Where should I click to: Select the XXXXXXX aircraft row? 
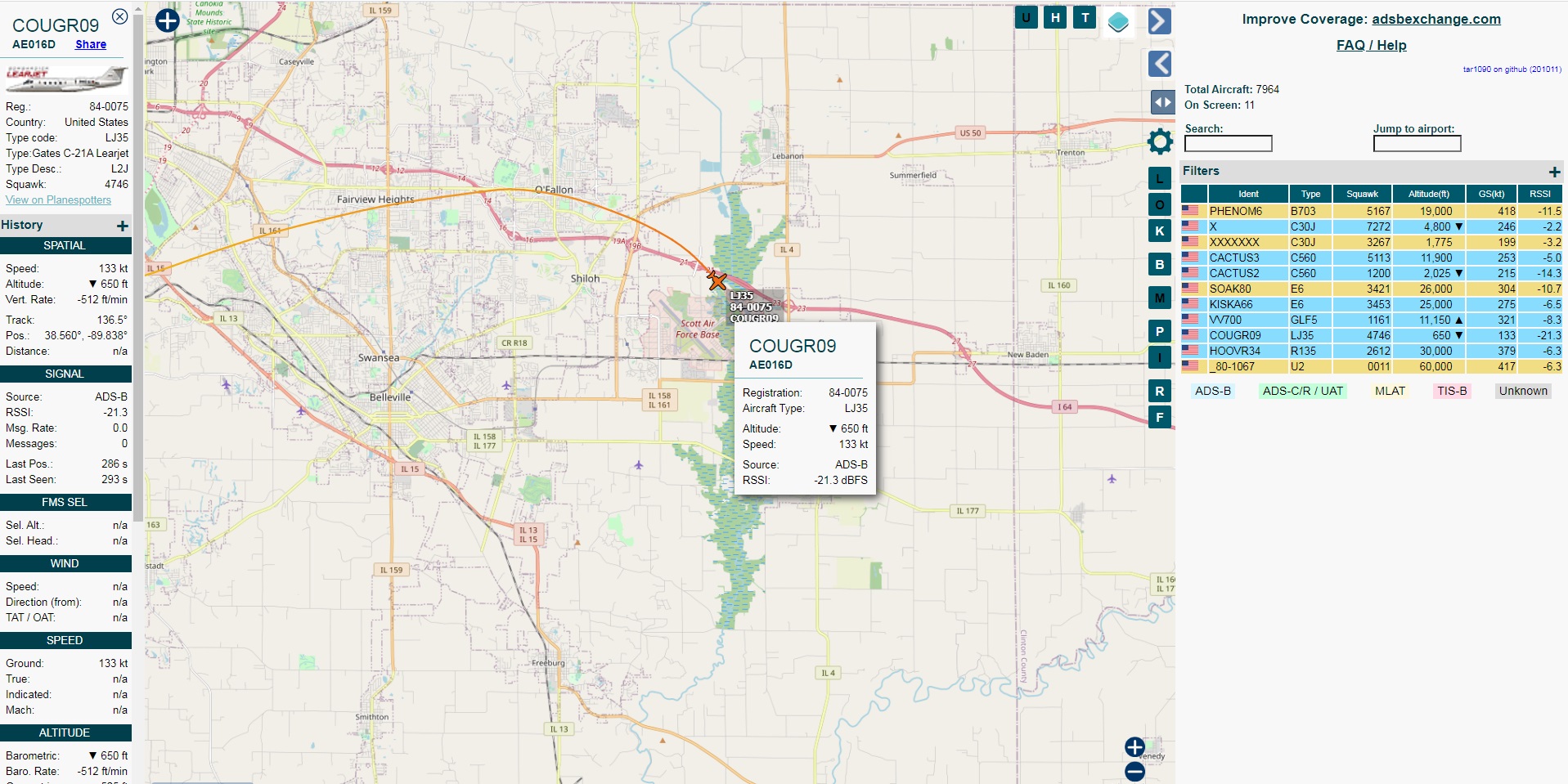(x=1372, y=242)
